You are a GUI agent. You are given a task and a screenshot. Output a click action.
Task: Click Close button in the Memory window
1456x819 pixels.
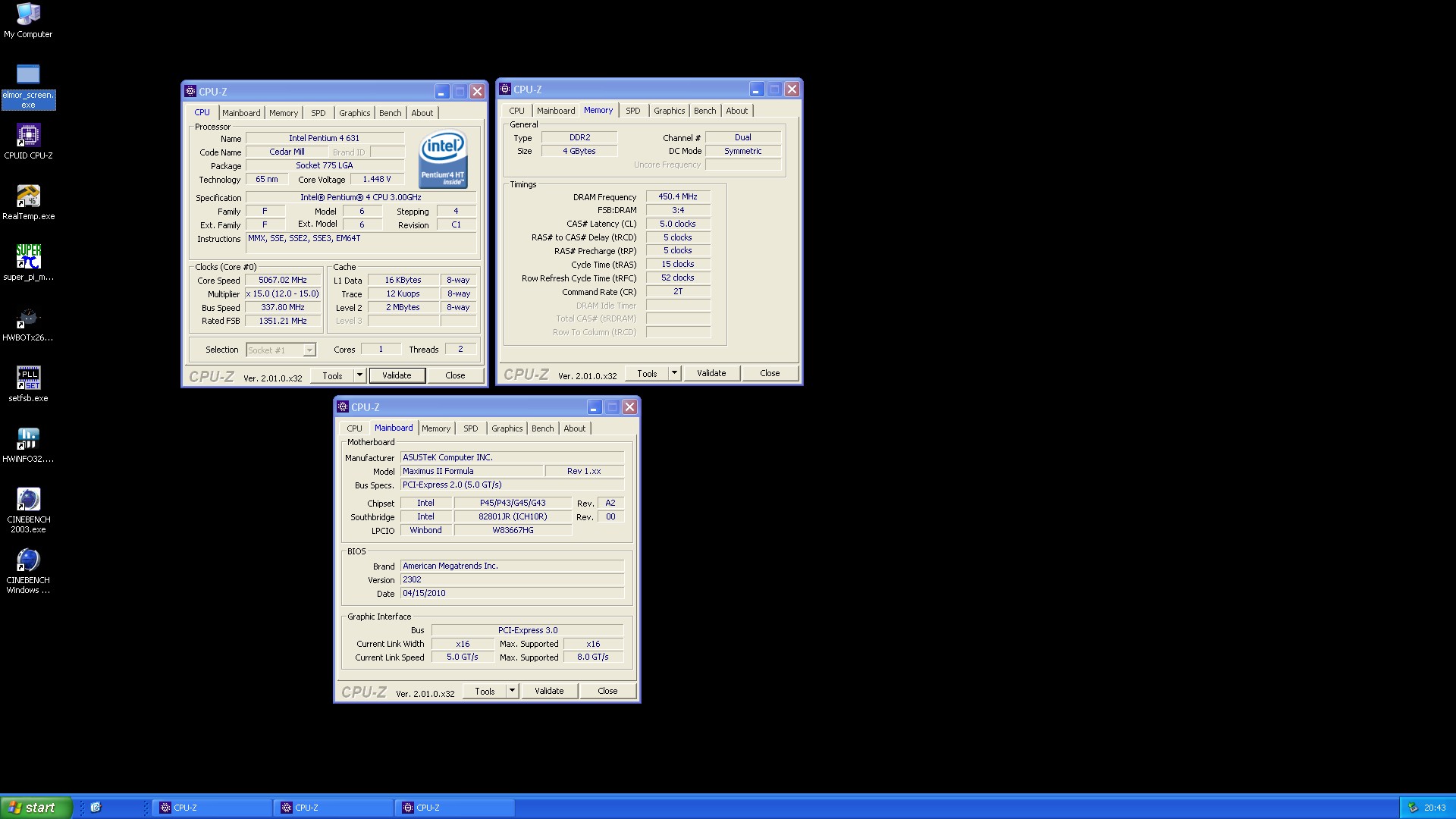click(x=770, y=373)
